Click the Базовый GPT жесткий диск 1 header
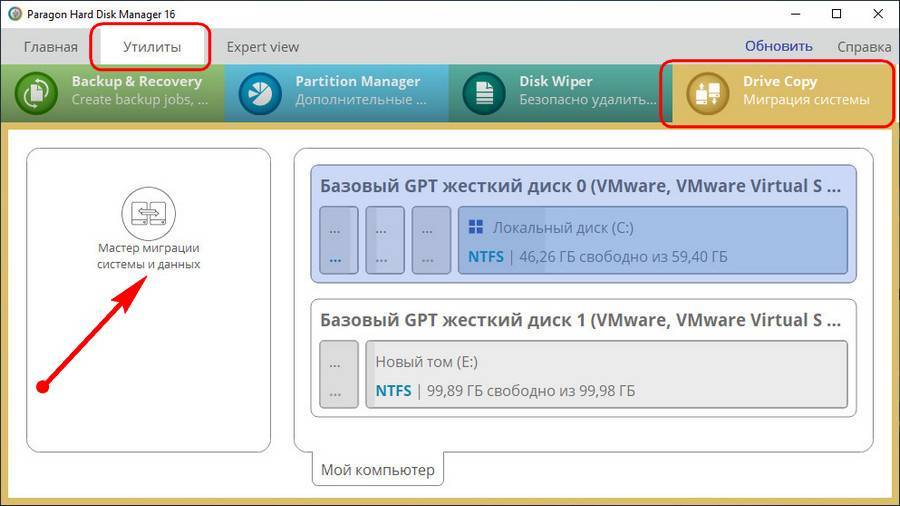900x506 pixels. (x=580, y=320)
